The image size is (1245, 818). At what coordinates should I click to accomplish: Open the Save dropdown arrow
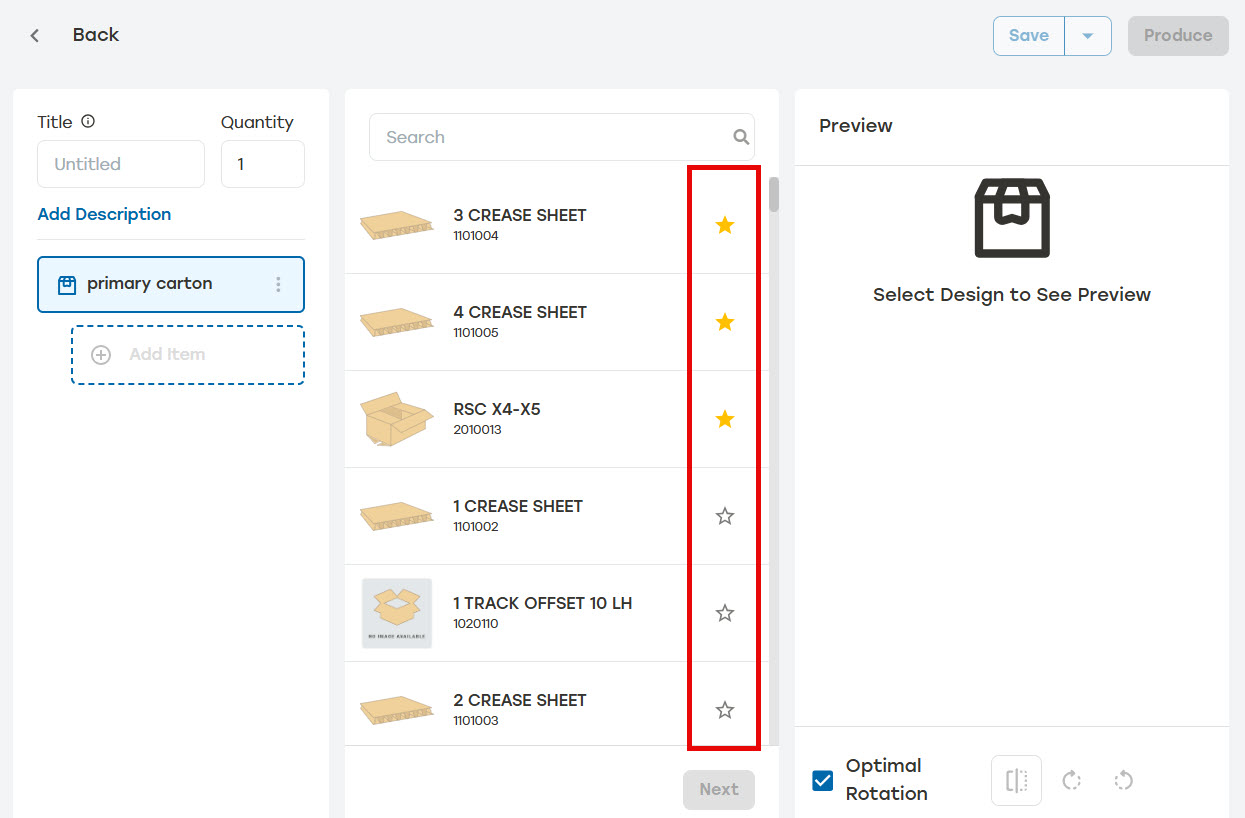coord(1088,35)
